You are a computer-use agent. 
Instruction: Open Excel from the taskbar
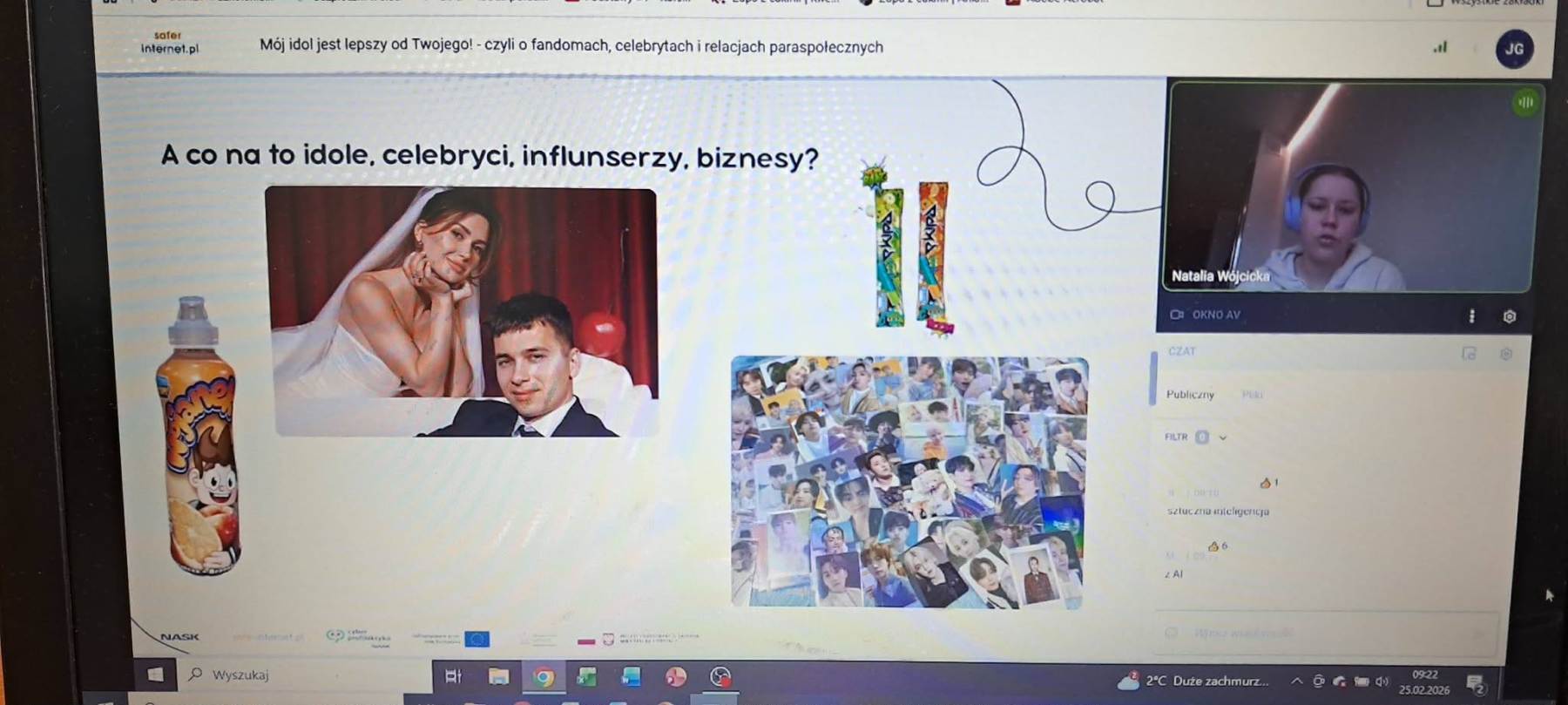tap(586, 677)
